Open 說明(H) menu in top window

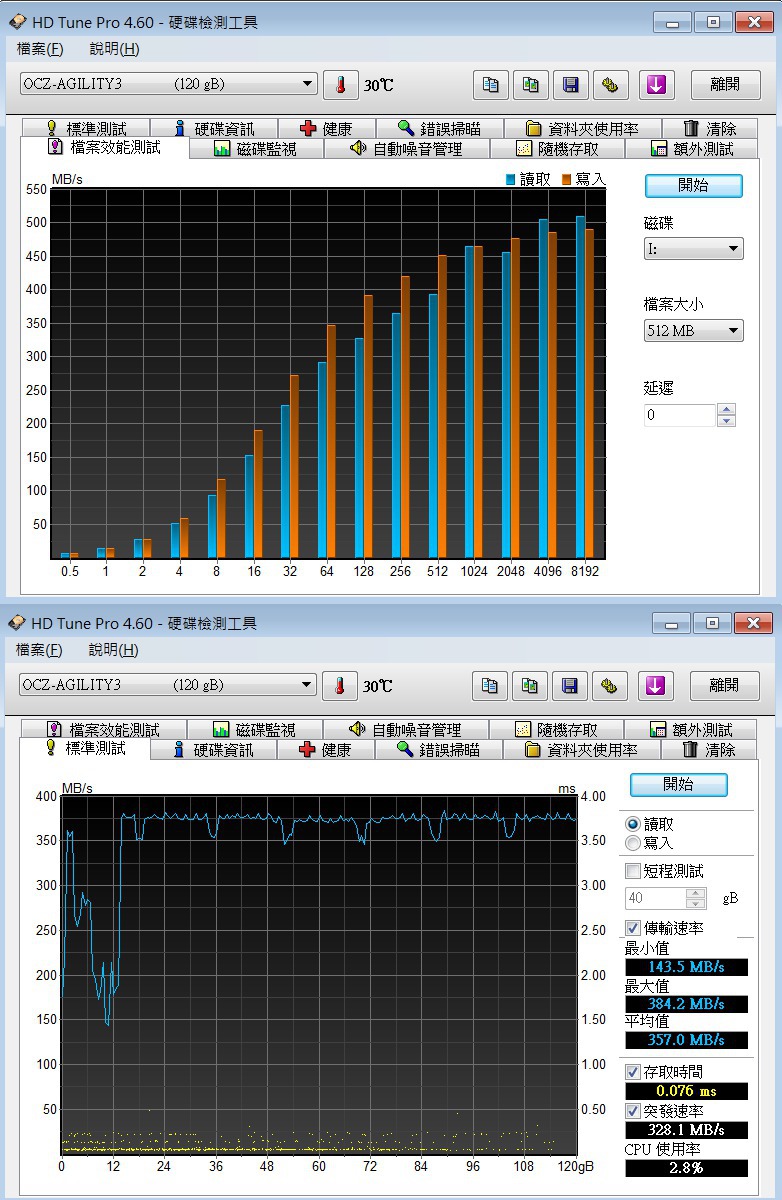(x=114, y=49)
